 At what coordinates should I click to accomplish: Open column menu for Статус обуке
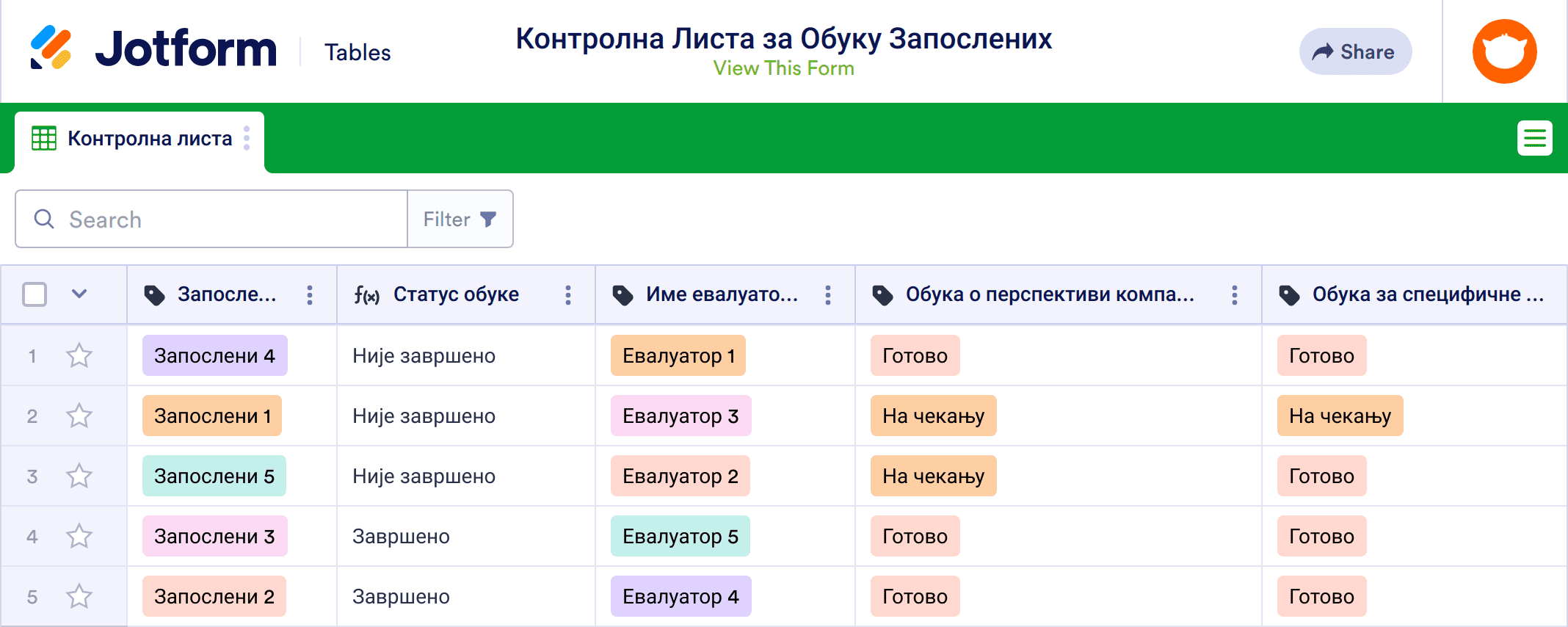click(x=568, y=295)
